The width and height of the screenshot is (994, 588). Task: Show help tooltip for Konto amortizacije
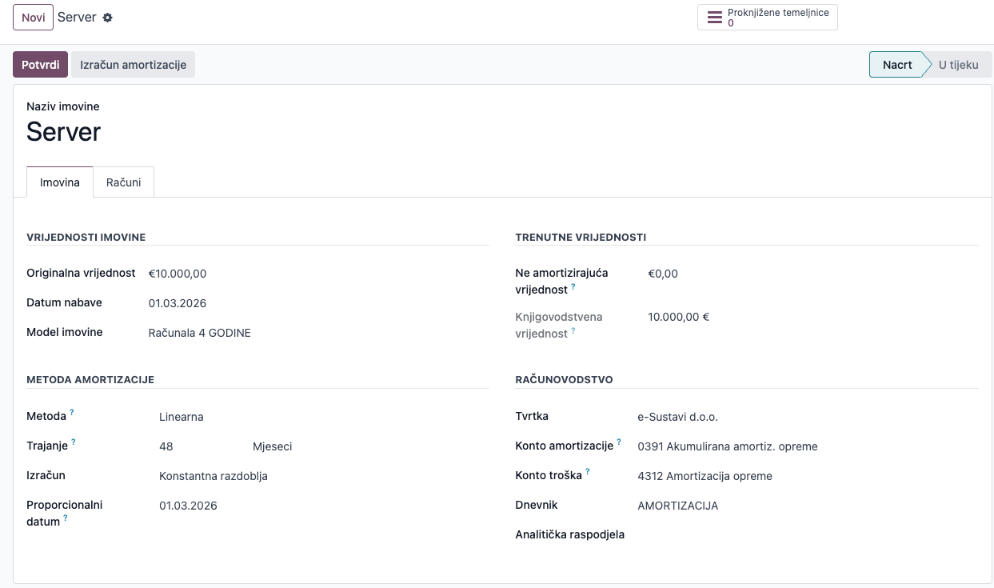click(x=619, y=442)
